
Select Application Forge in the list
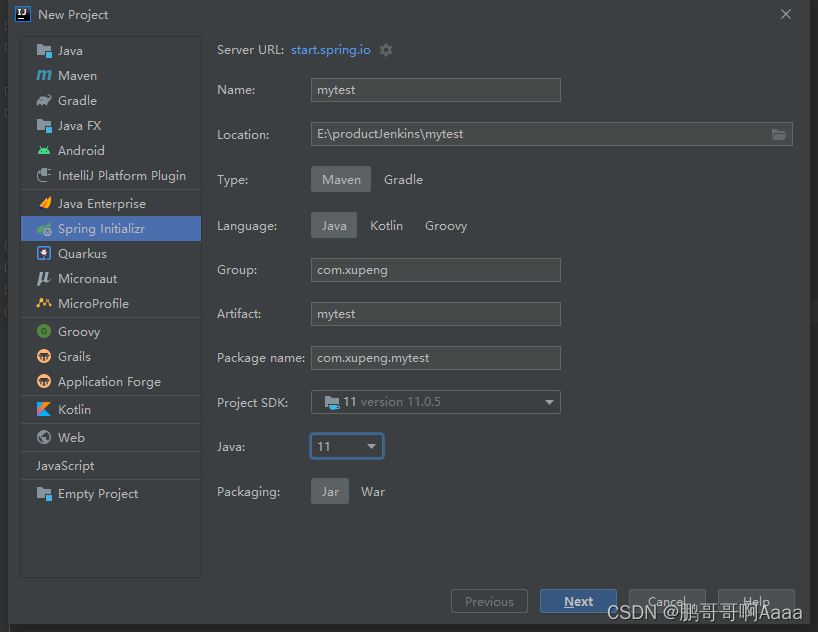(111, 381)
